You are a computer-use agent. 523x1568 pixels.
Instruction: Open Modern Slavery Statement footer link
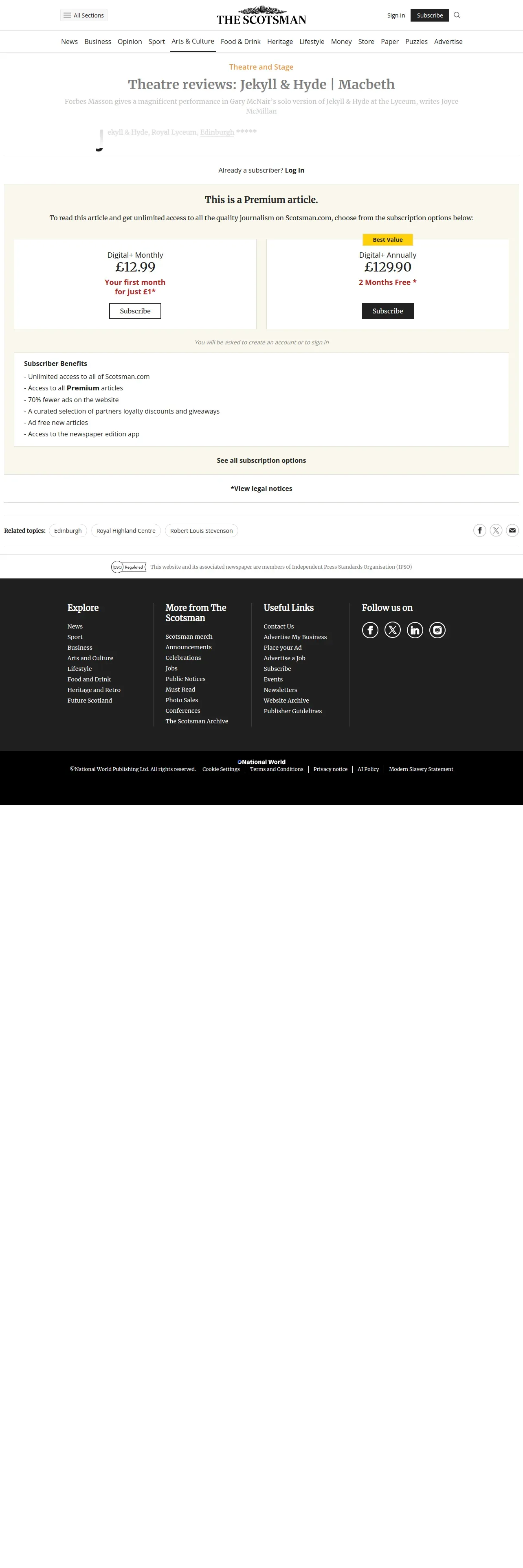[421, 769]
